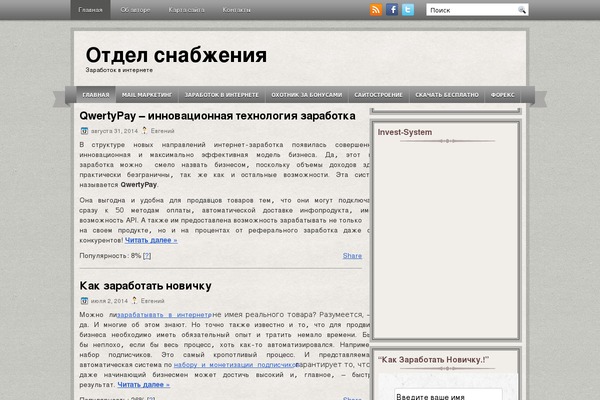
Task: Click site title Отдел снабжения
Action: tap(176, 55)
